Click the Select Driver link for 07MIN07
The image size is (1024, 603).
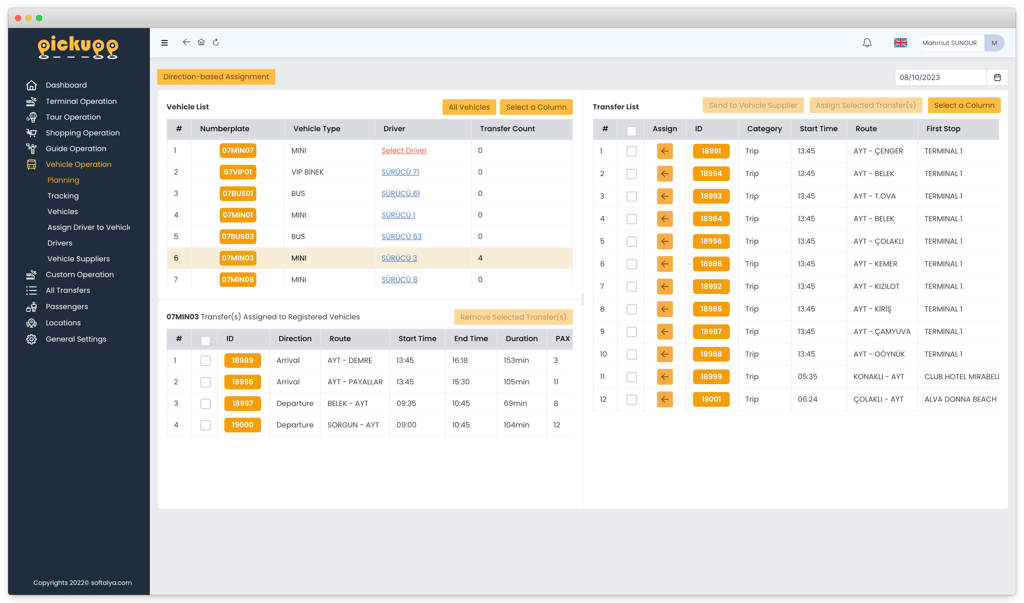click(x=404, y=150)
